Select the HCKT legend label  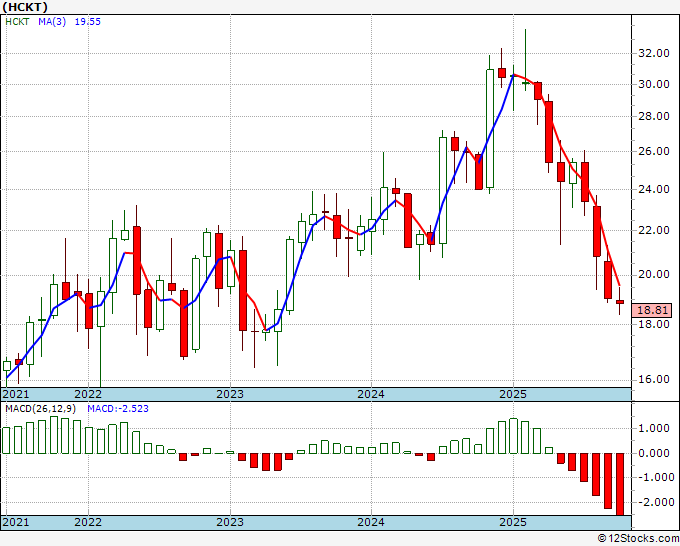point(17,22)
